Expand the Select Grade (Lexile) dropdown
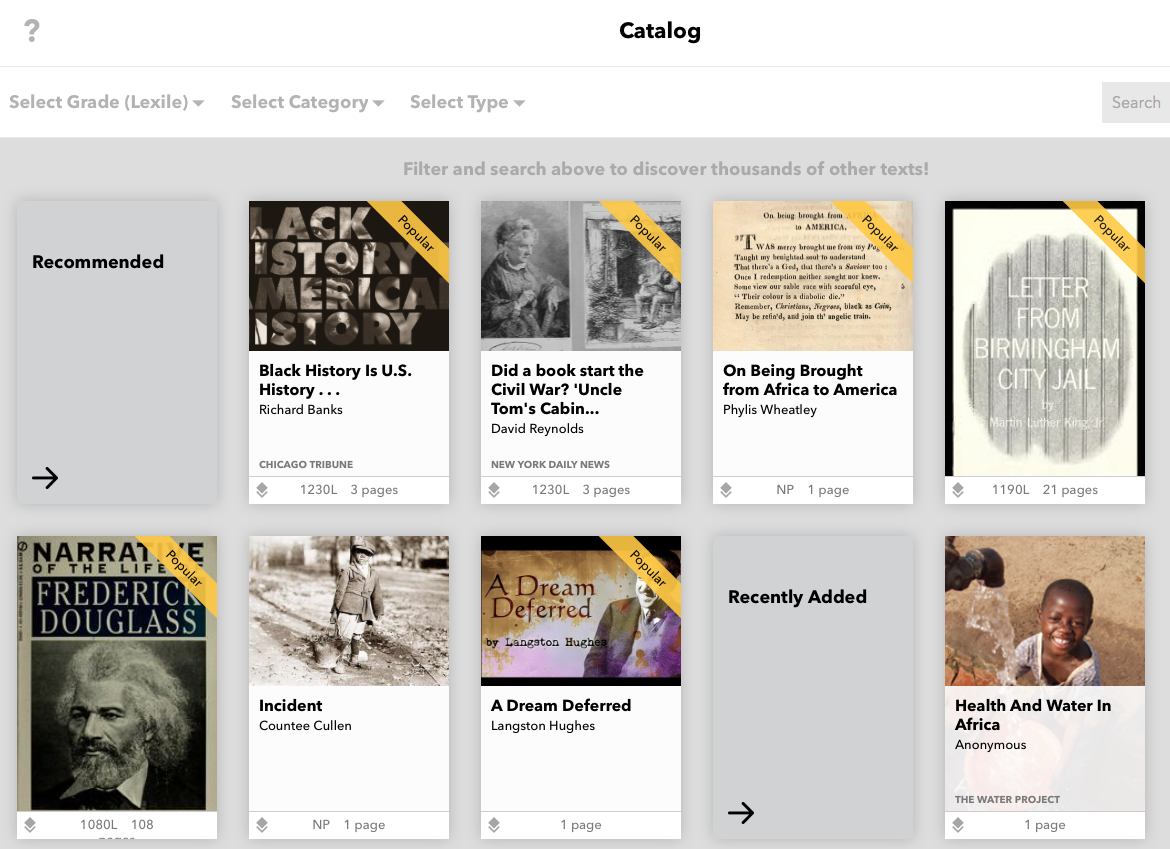Viewport: 1170px width, 849px height. [107, 102]
